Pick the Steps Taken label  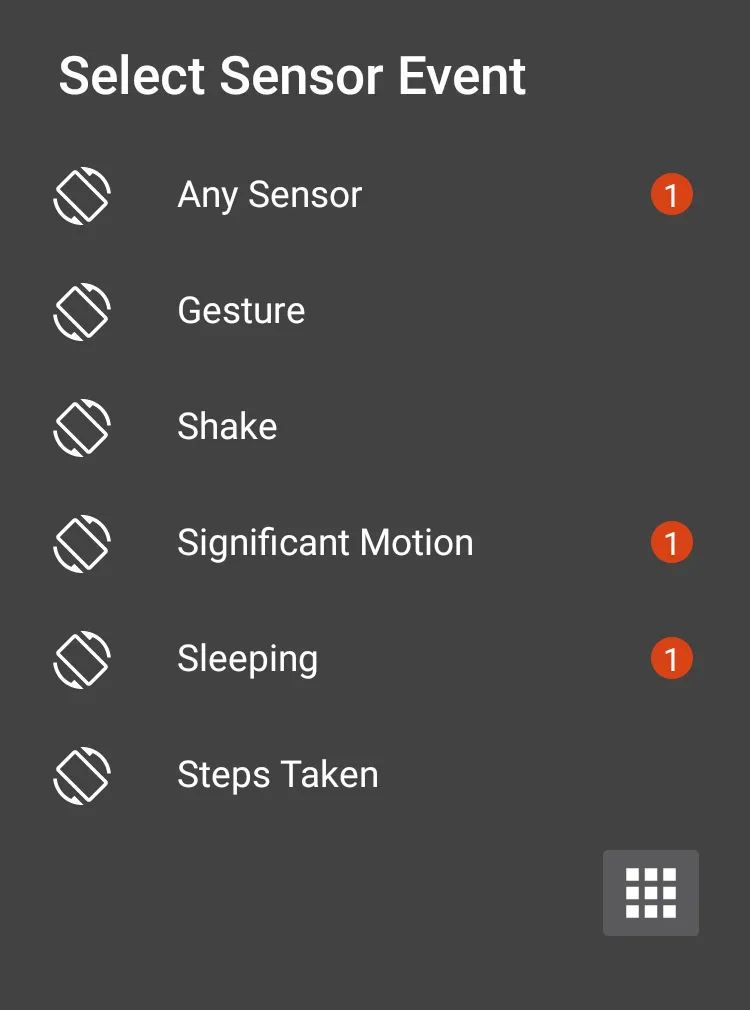pyautogui.click(x=277, y=775)
